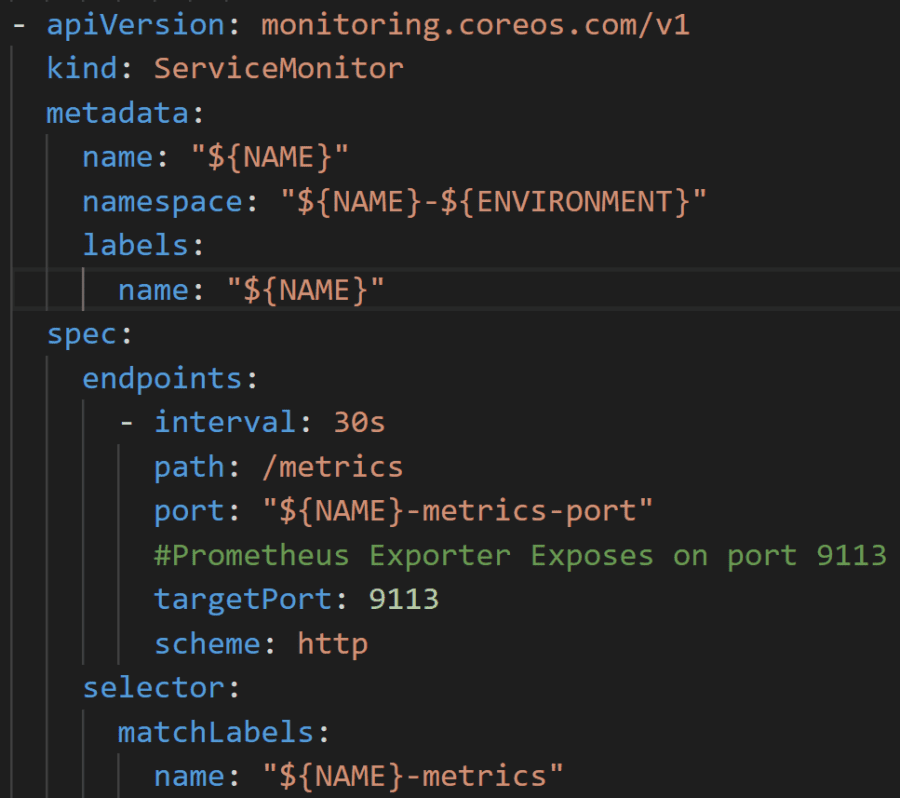Place cursor in highlighted labels name line

456,289
